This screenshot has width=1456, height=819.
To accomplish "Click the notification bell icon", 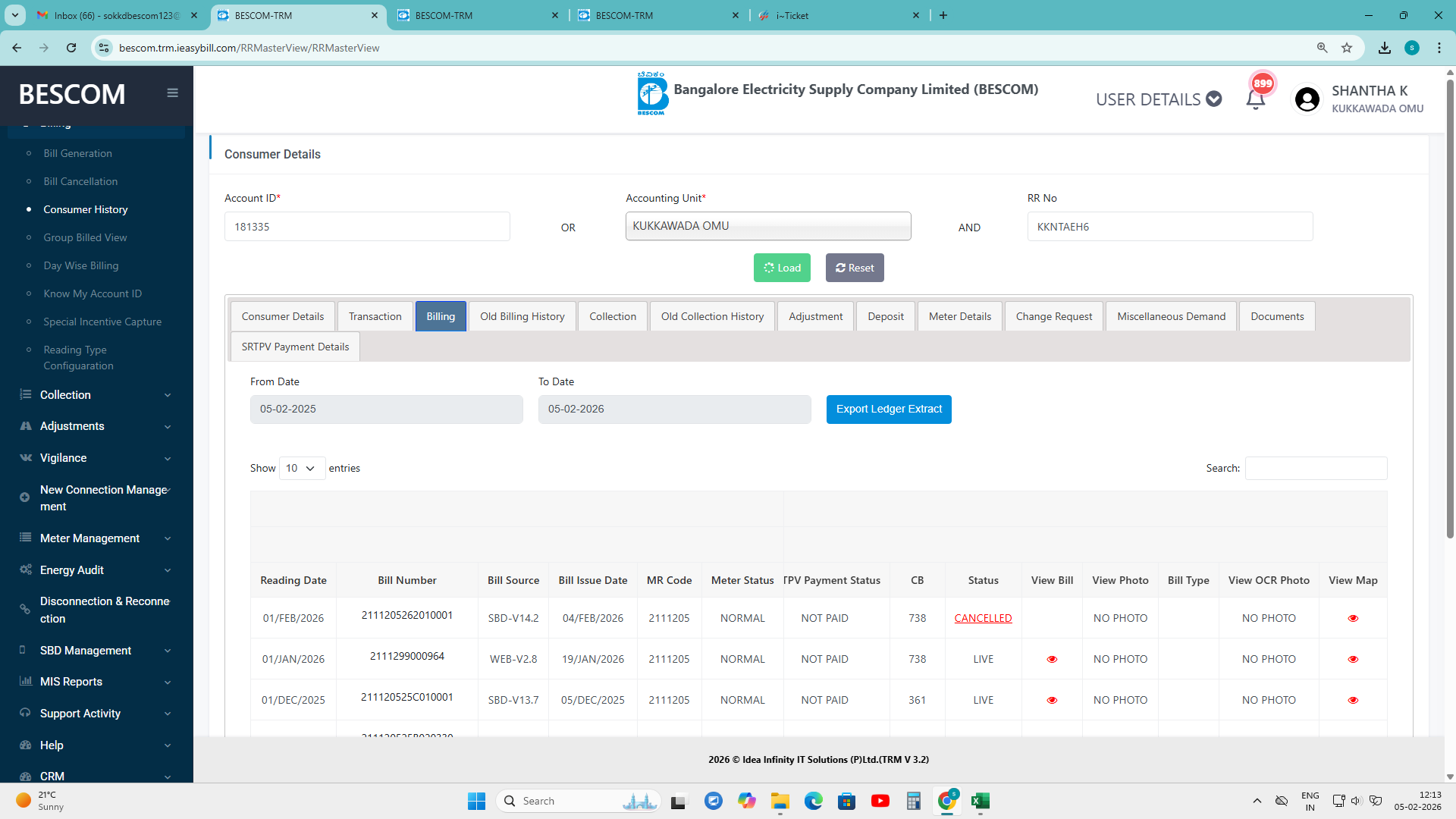I will click(1256, 99).
